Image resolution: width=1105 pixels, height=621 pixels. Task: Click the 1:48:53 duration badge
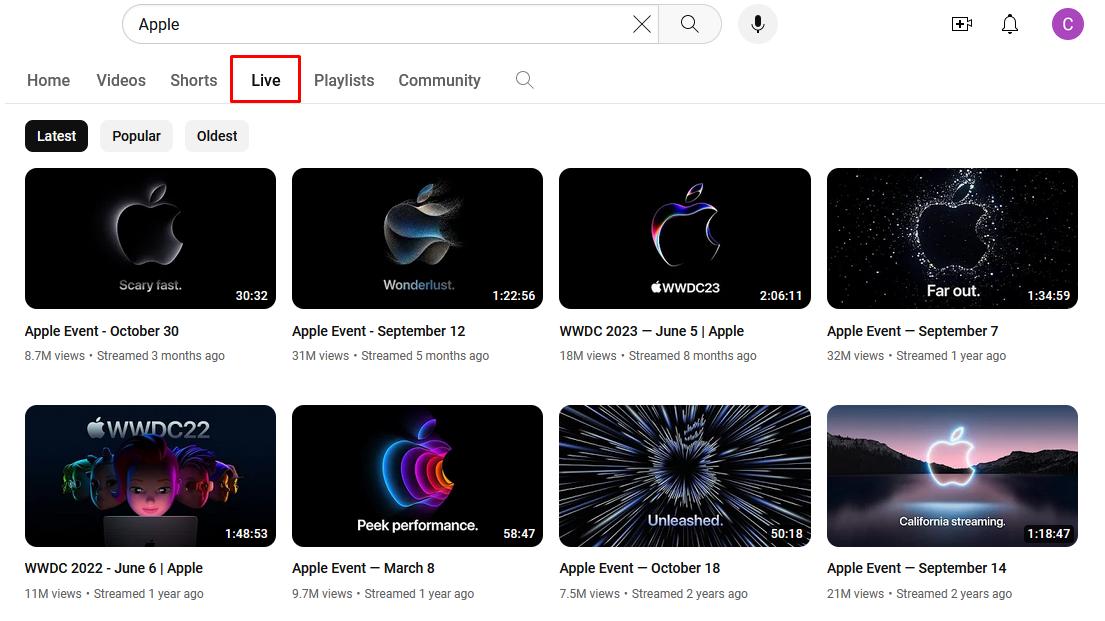pos(247,534)
